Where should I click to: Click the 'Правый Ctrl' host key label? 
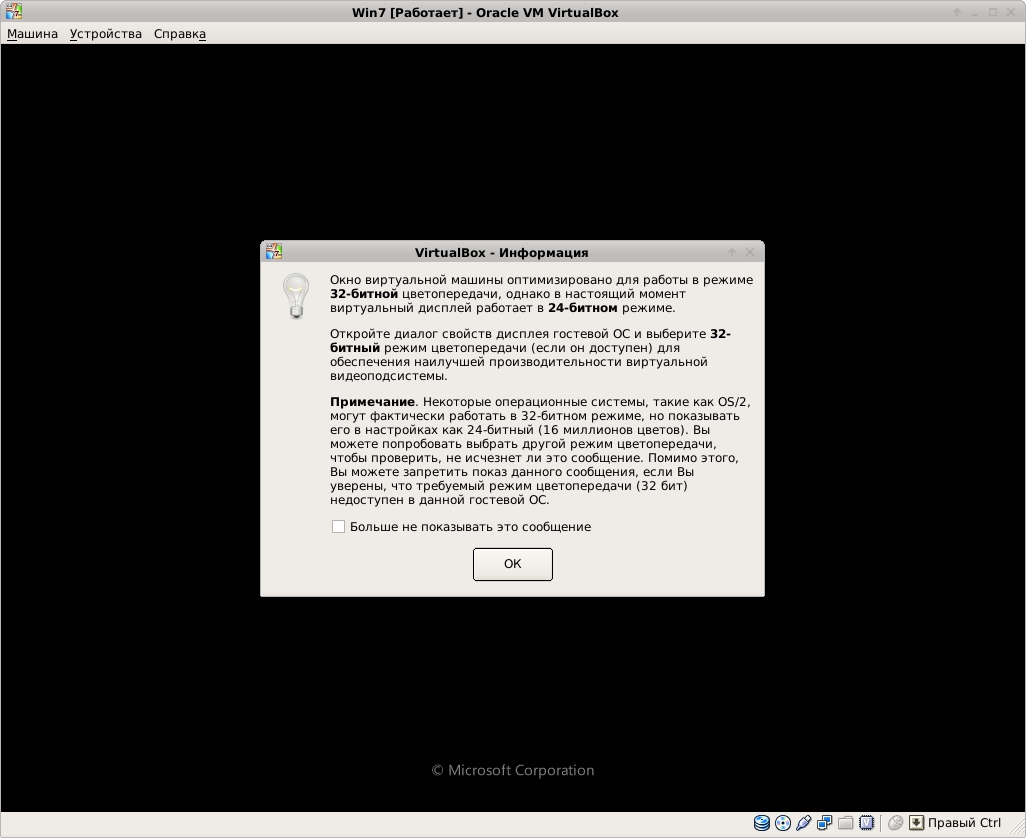click(x=964, y=823)
